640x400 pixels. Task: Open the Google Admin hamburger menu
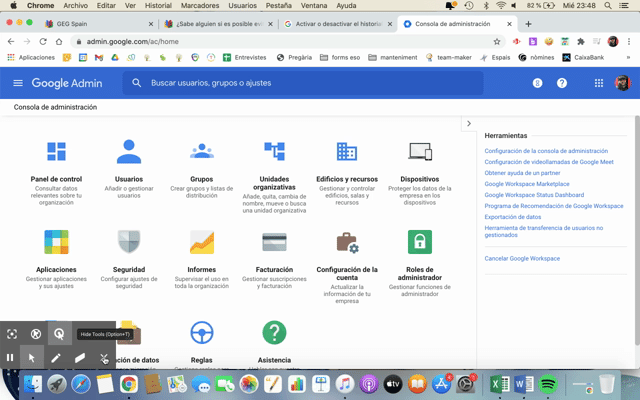pyautogui.click(x=18, y=83)
